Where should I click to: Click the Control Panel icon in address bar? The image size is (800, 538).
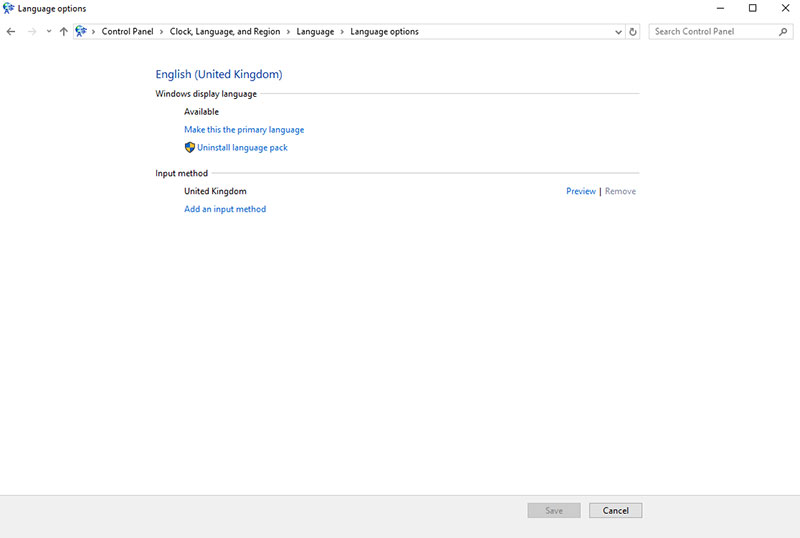click(x=81, y=32)
